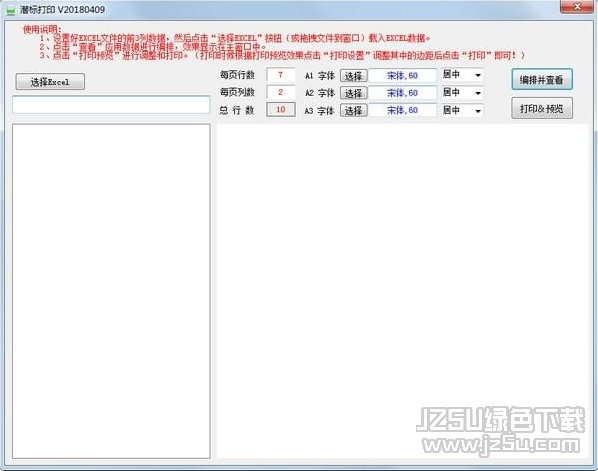Click the A3 font display 宋体,60
Image resolution: width=598 pixels, height=471 pixels.
tap(402, 110)
